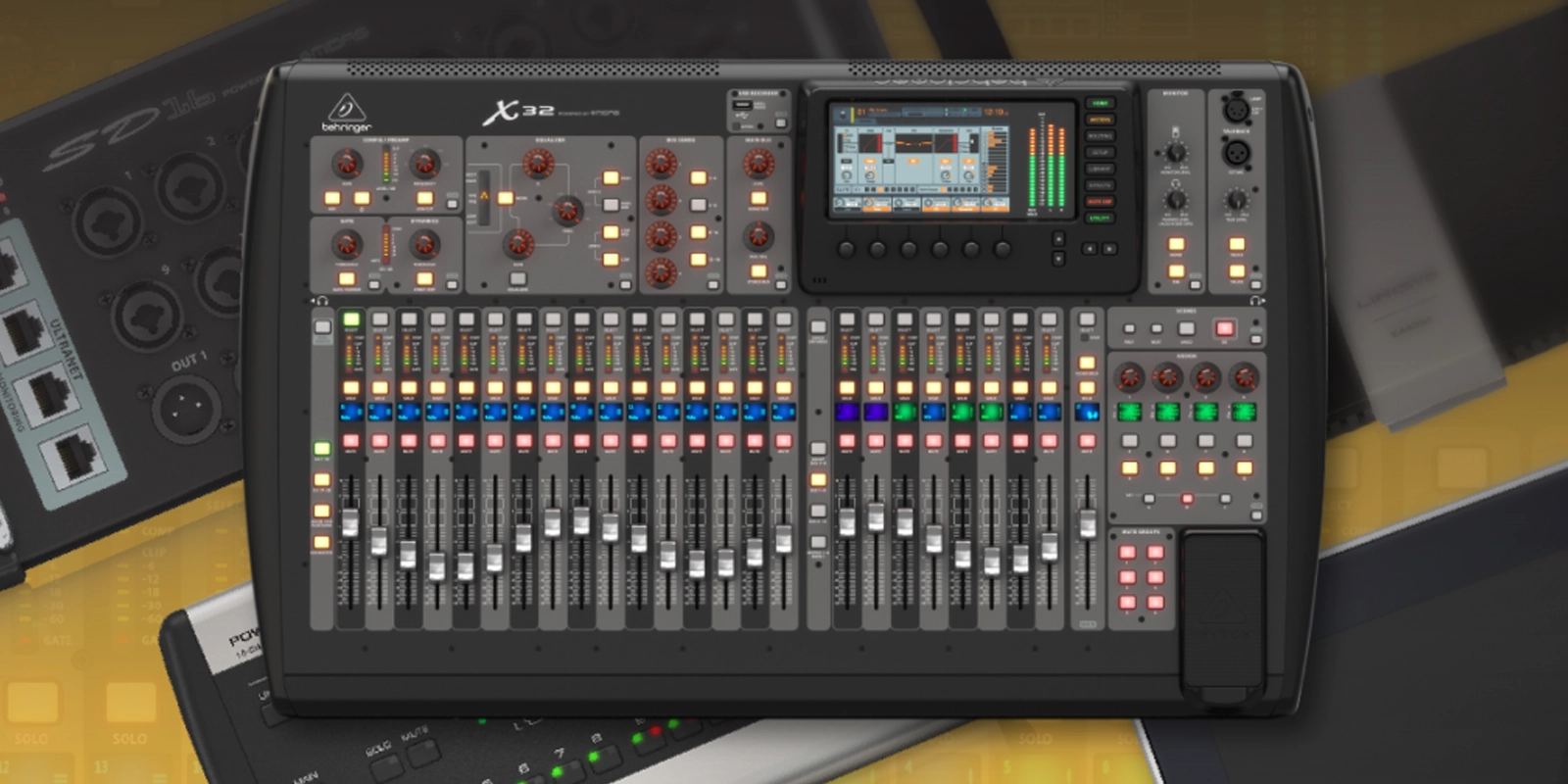Click the Gain knob in the Config/Preamp section
This screenshot has height=784, width=1568.
346,164
